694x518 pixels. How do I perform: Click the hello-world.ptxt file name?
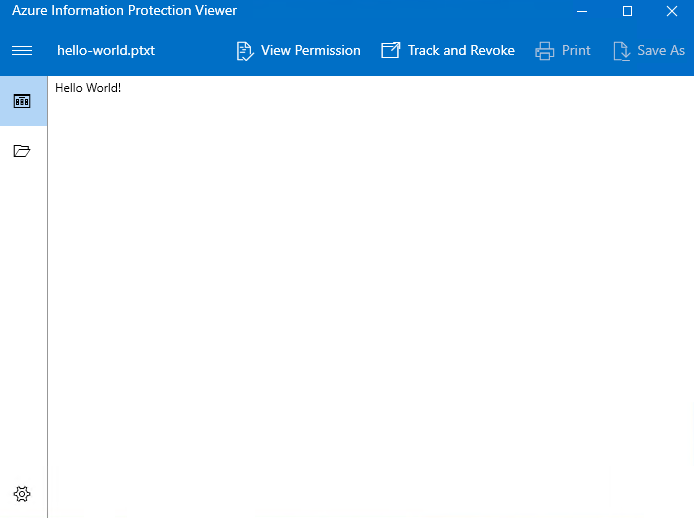(106, 50)
